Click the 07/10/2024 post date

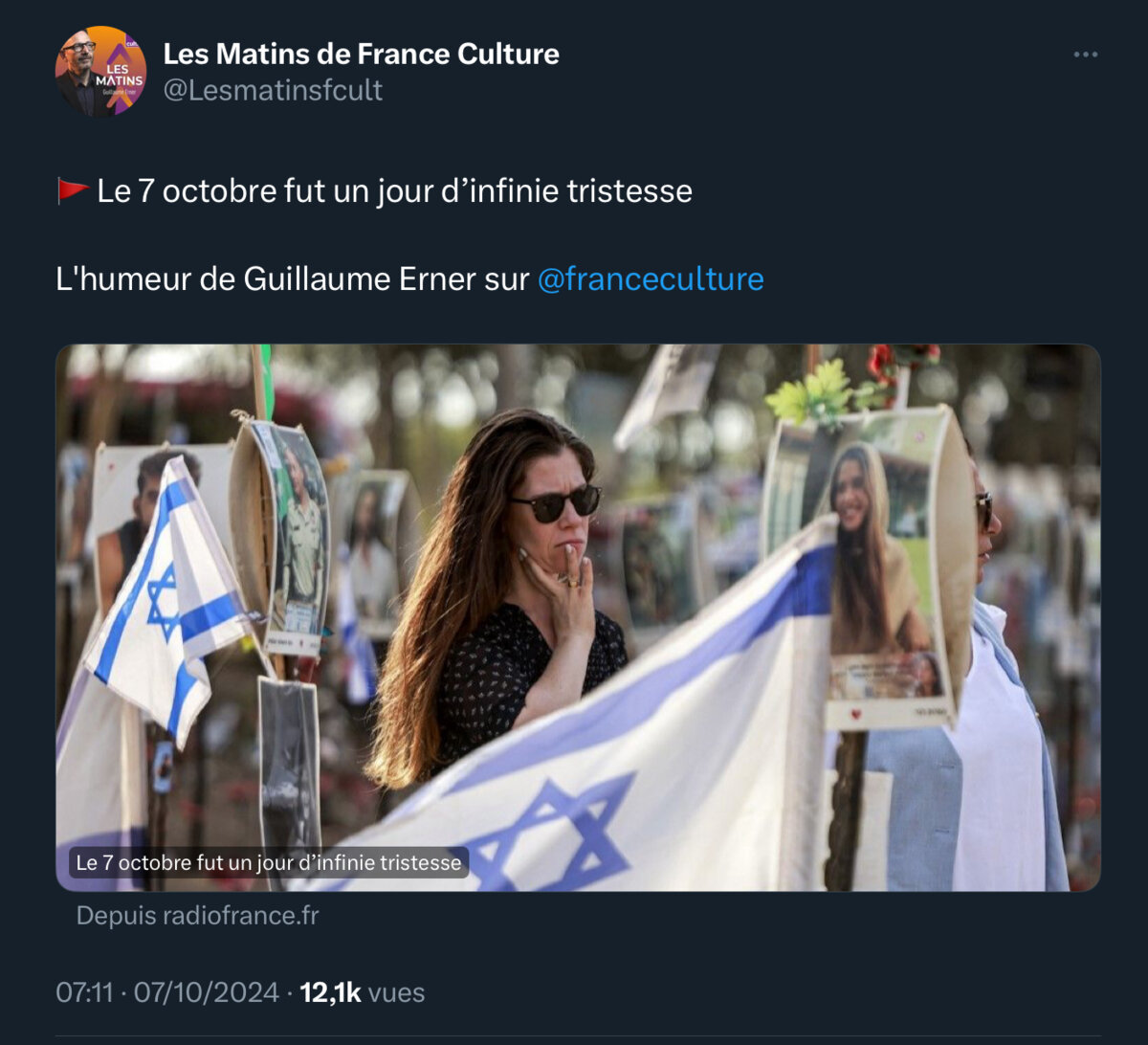[x=206, y=992]
